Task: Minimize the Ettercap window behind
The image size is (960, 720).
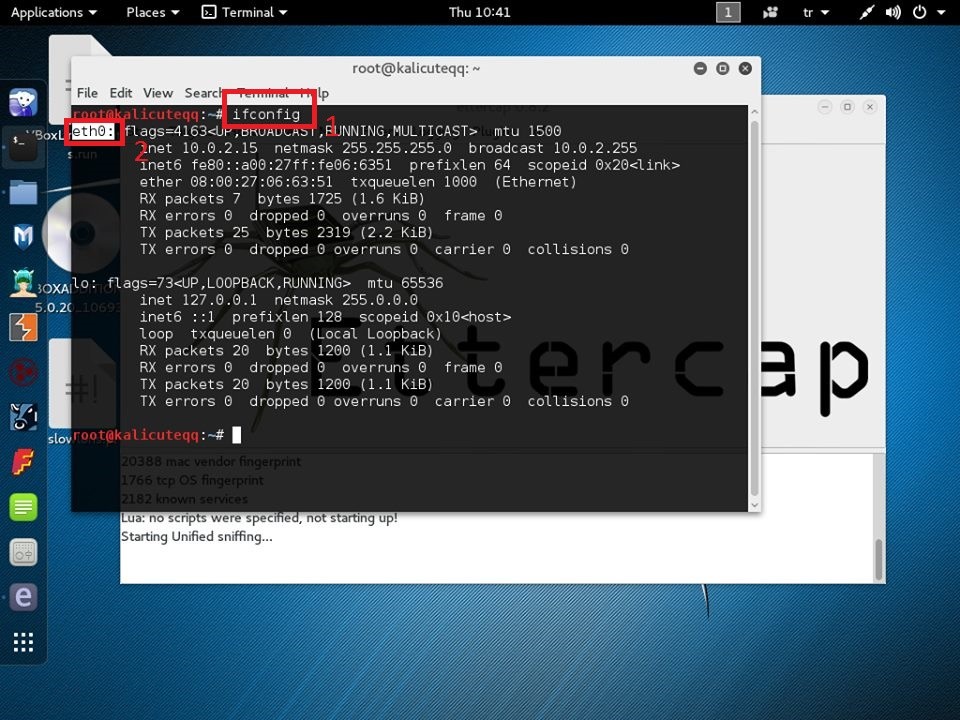Action: click(x=825, y=107)
